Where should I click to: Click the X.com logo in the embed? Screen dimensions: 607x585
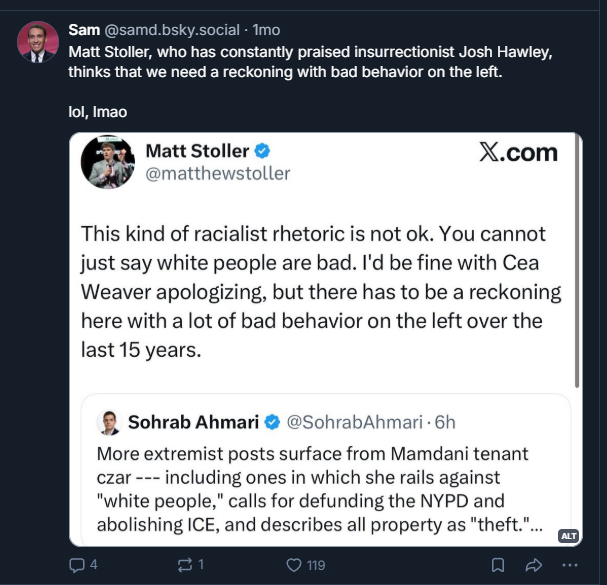(518, 153)
